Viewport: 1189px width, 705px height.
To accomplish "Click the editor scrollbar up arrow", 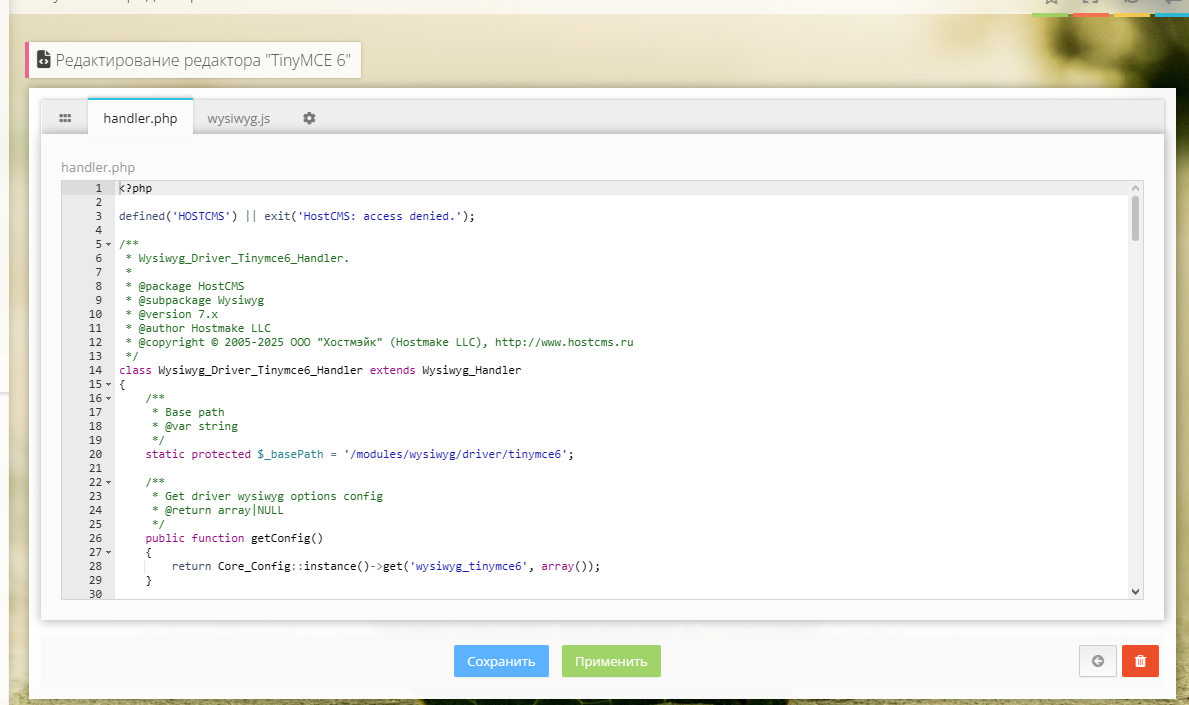I will (1135, 188).
